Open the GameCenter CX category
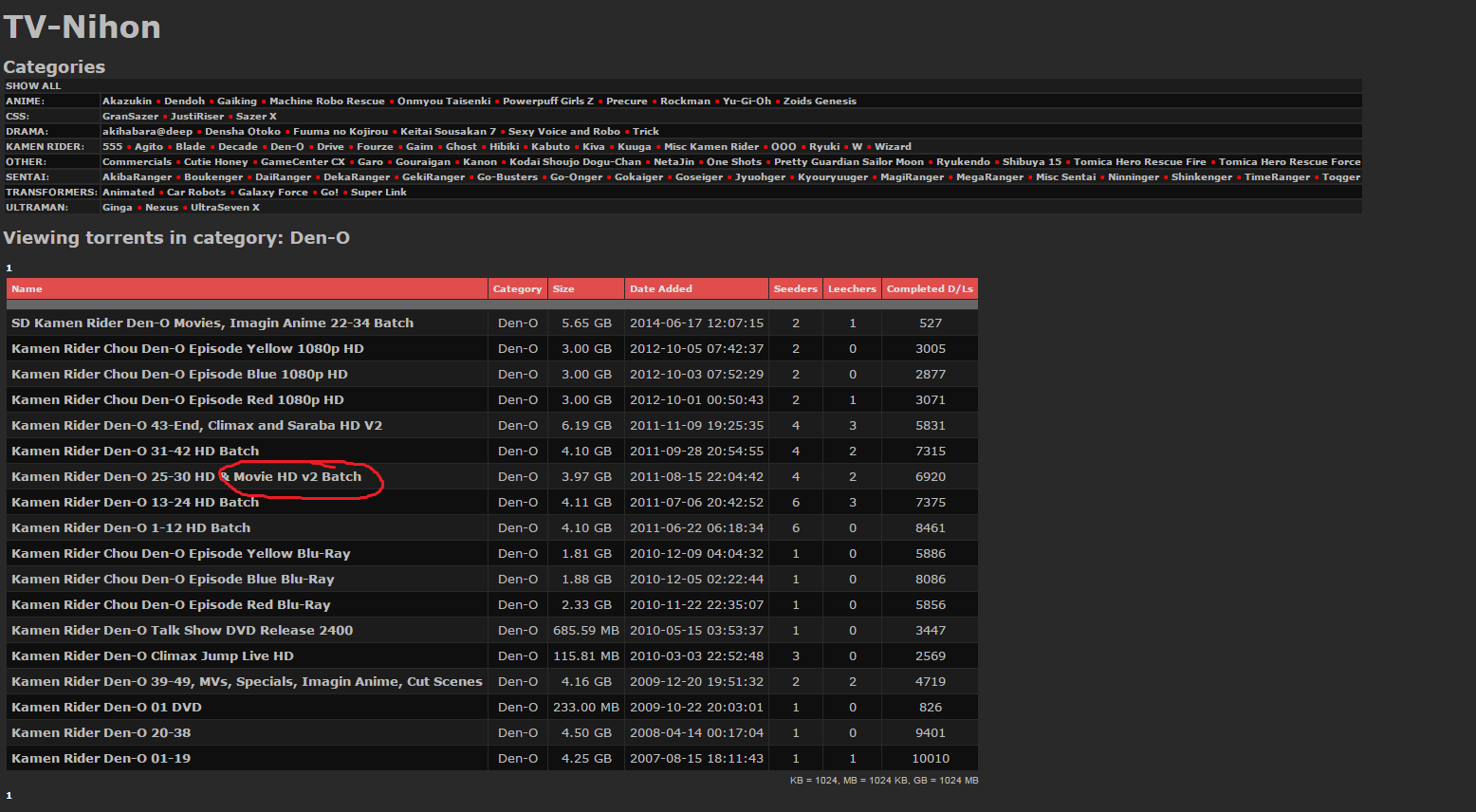Viewport: 1476px width, 812px height. pyautogui.click(x=303, y=162)
